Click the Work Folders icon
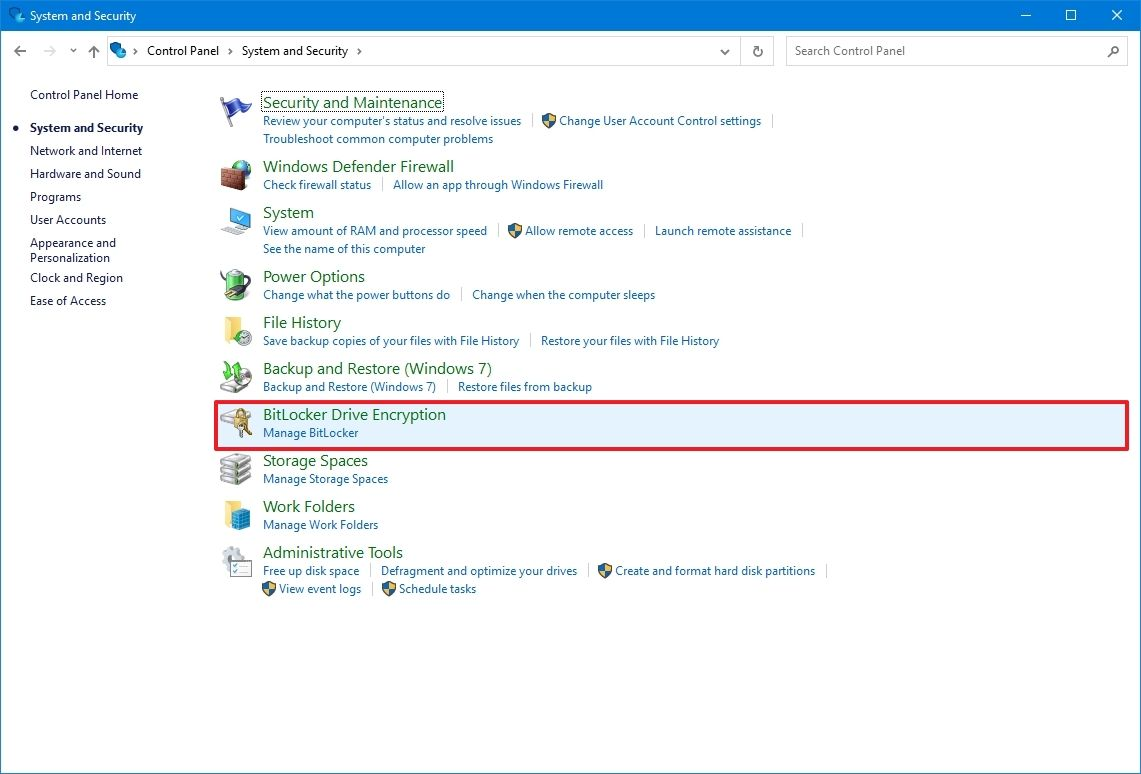Viewport: 1141px width, 774px height. [x=237, y=515]
